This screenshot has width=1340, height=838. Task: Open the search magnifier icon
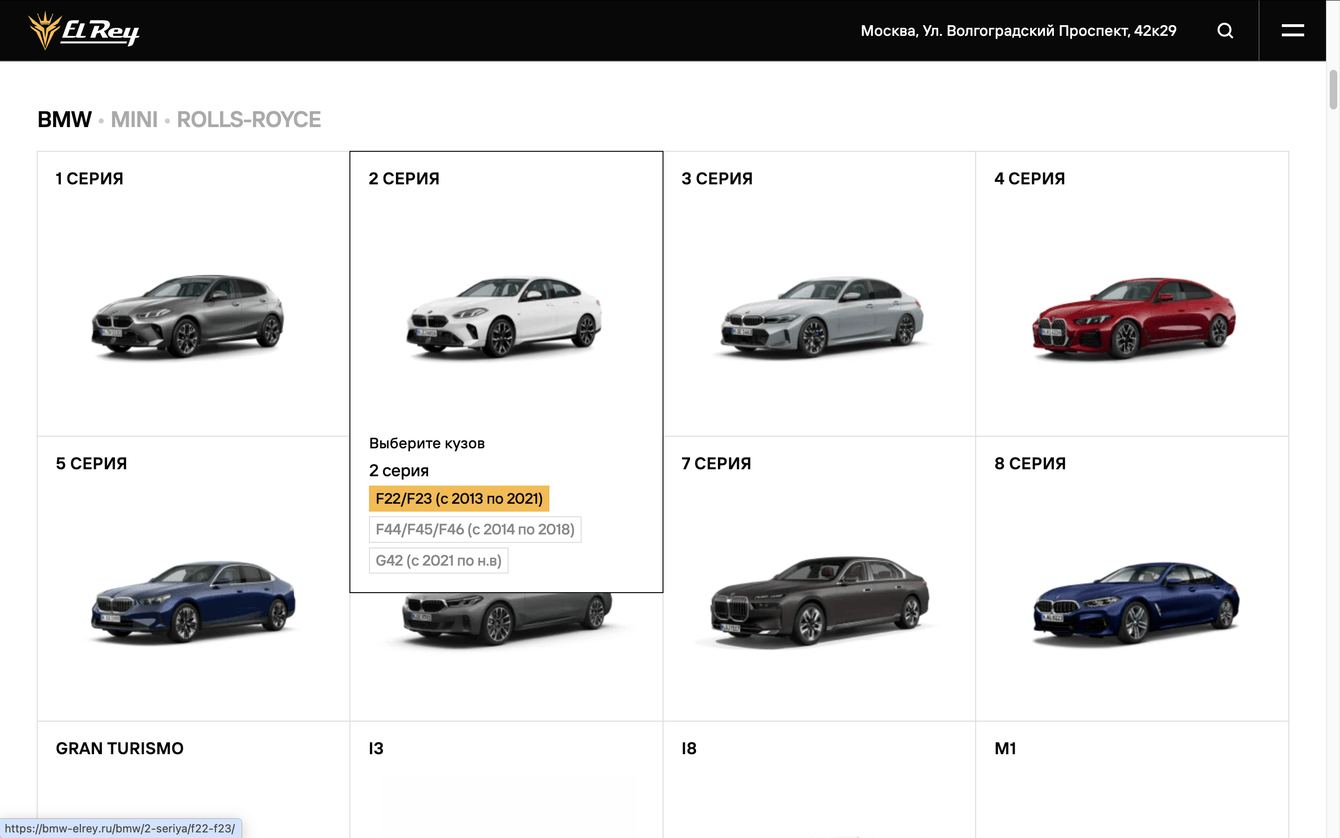pos(1225,31)
